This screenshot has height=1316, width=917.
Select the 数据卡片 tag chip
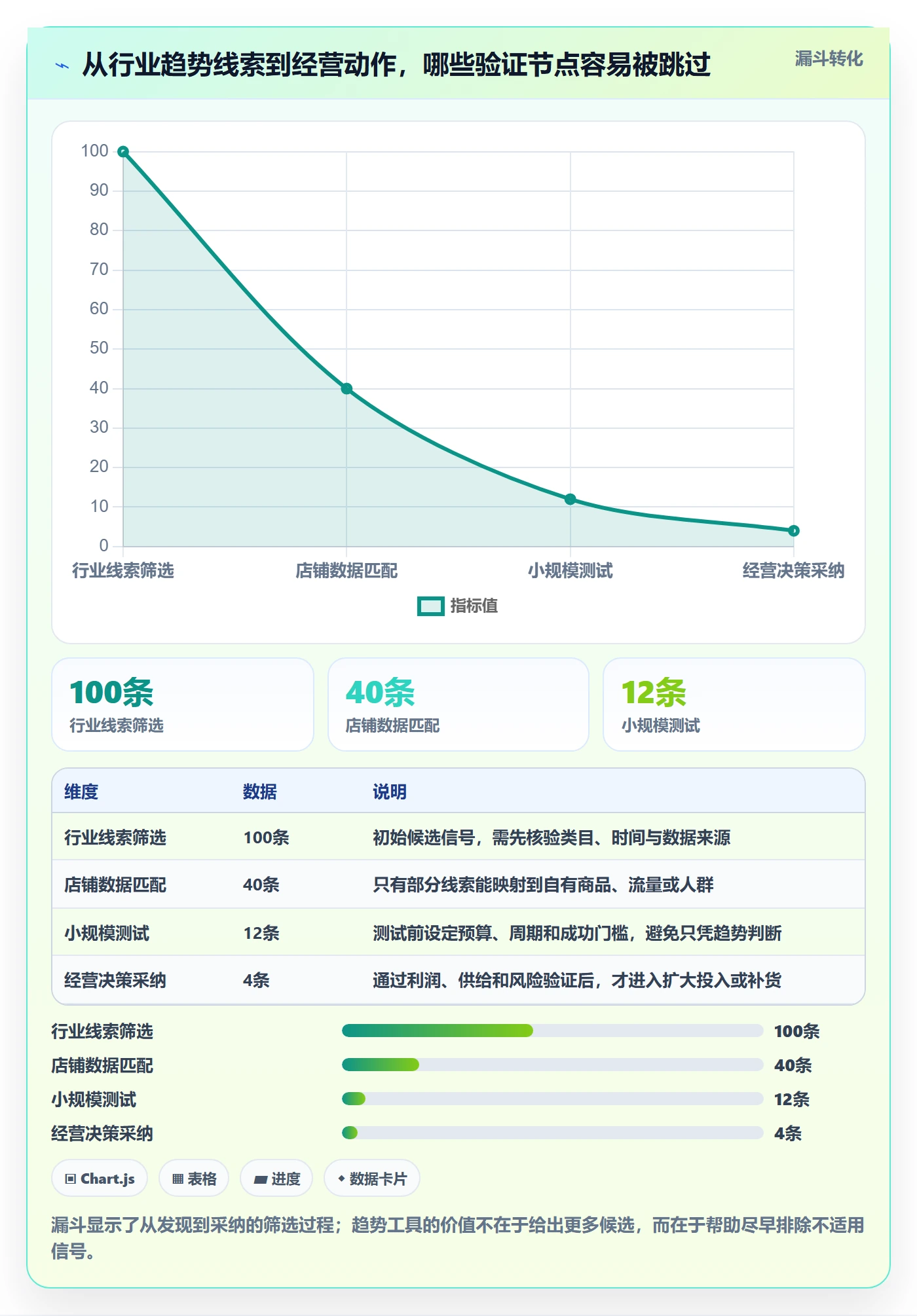tap(372, 1179)
